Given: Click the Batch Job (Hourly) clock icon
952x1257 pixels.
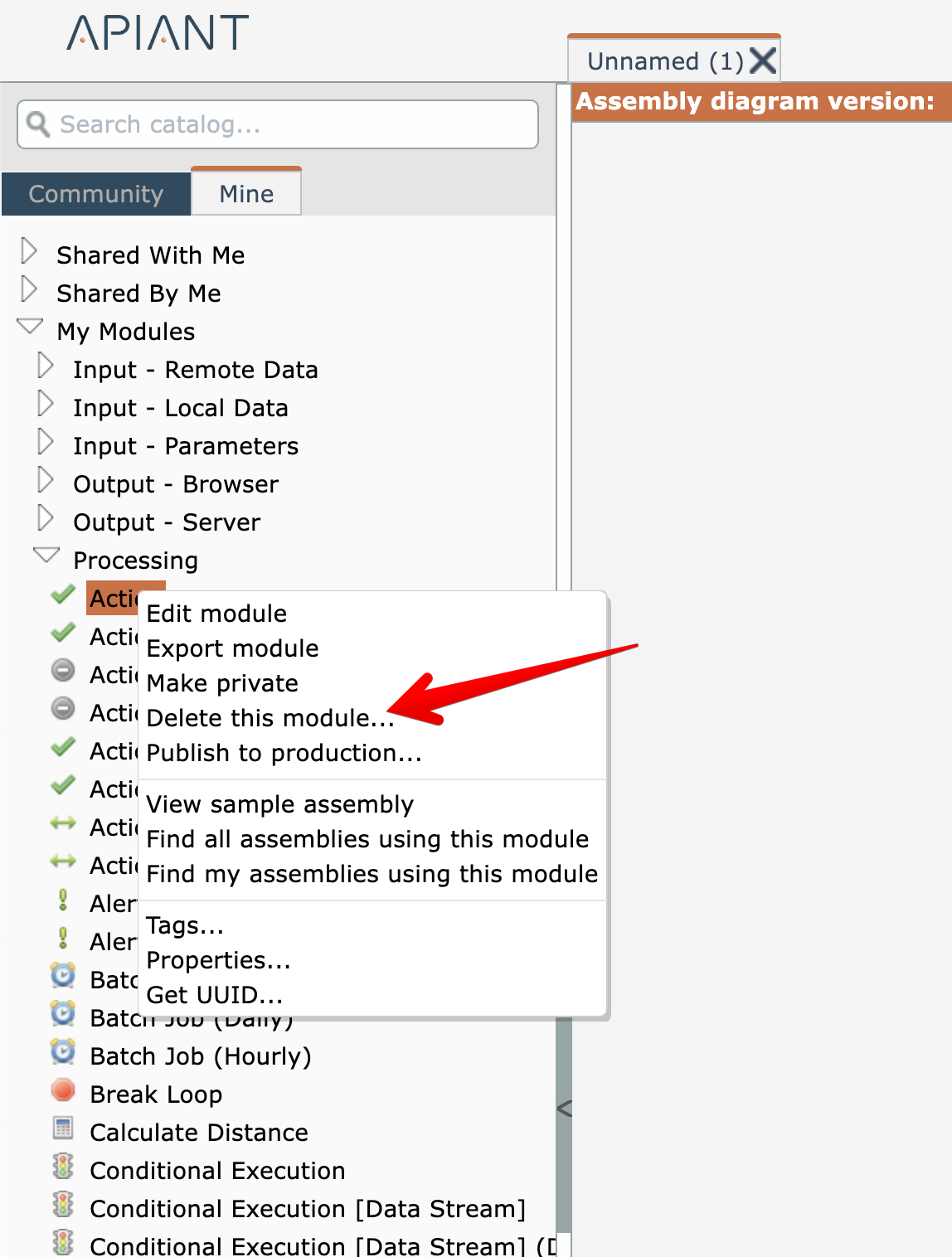Looking at the screenshot, I should pos(63,1053).
